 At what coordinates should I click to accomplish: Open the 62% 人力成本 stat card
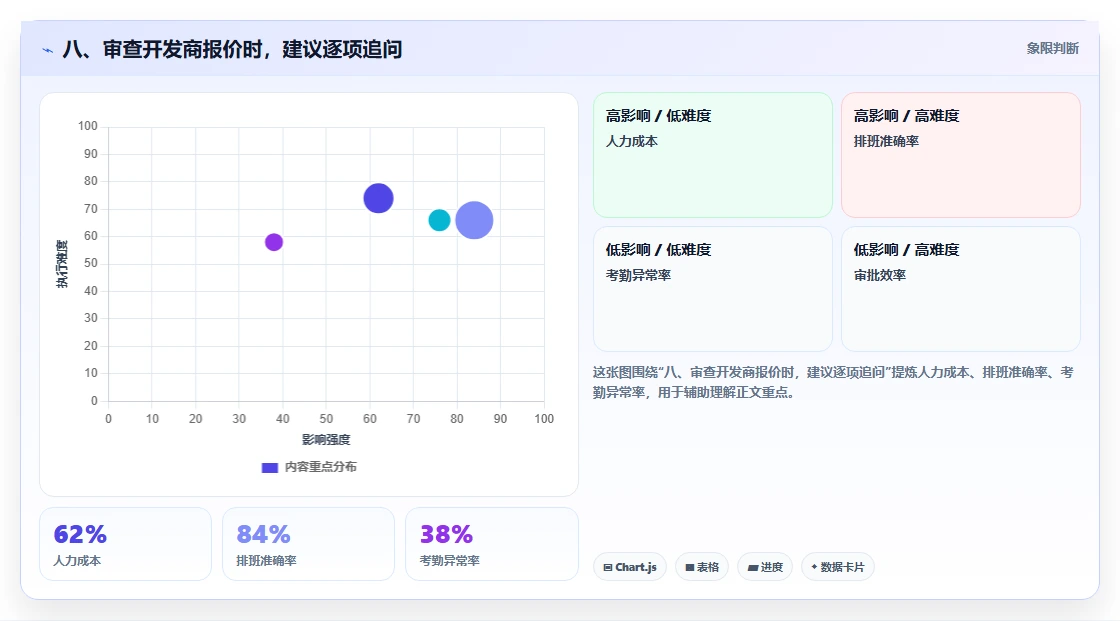click(x=126, y=544)
